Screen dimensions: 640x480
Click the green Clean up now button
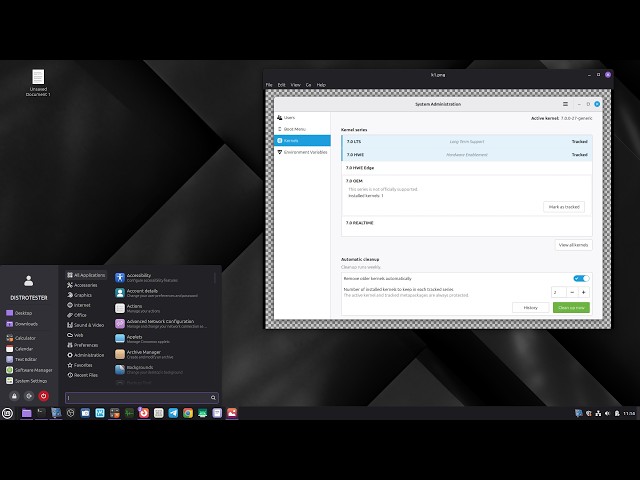coord(571,307)
